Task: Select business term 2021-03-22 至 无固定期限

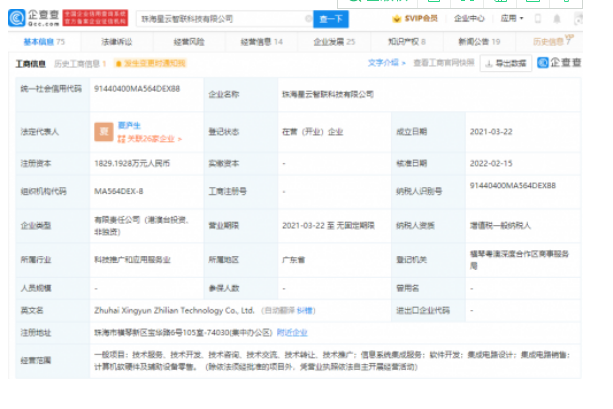Action: 328,226
